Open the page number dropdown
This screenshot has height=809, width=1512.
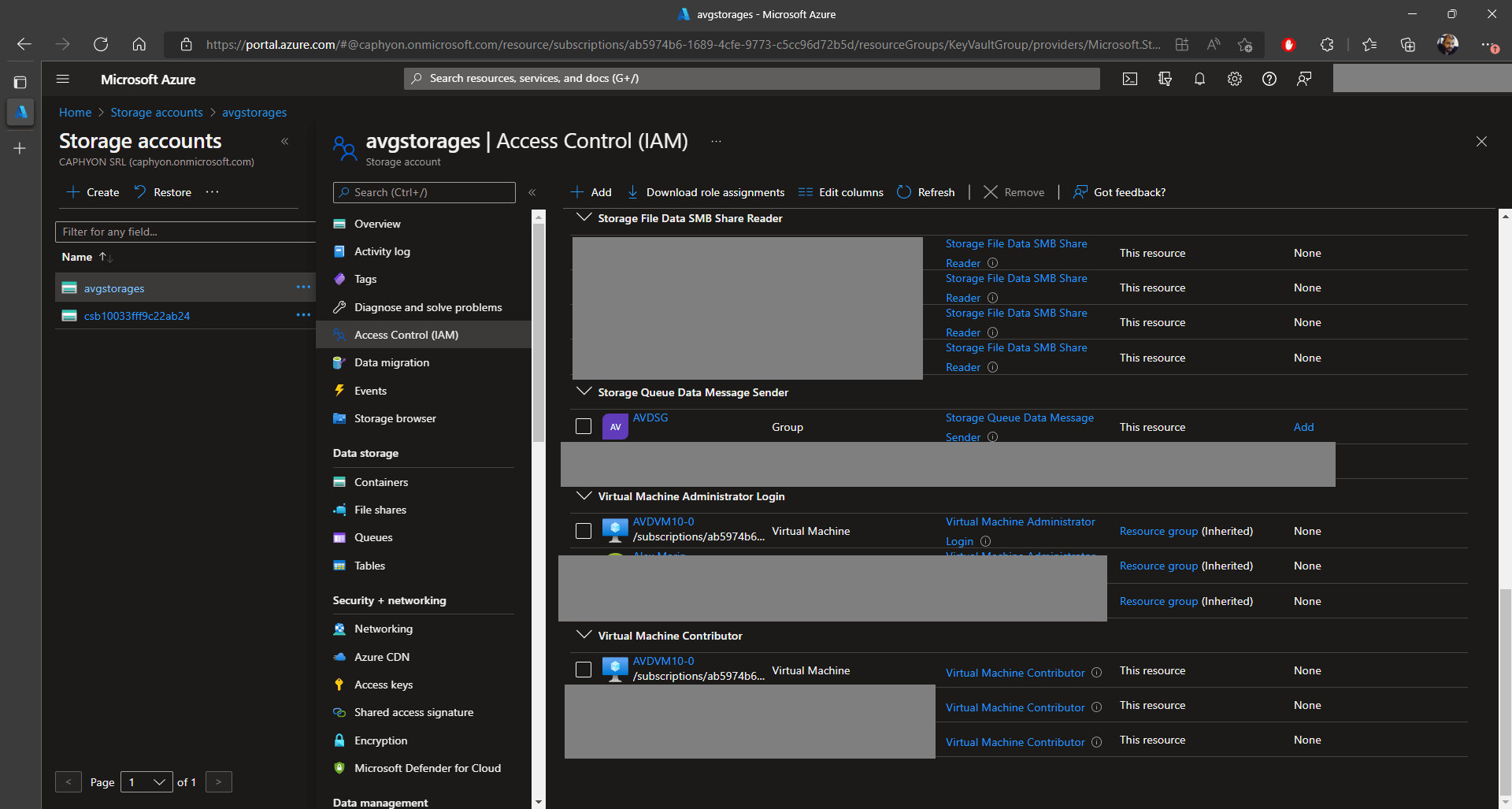coord(146,781)
